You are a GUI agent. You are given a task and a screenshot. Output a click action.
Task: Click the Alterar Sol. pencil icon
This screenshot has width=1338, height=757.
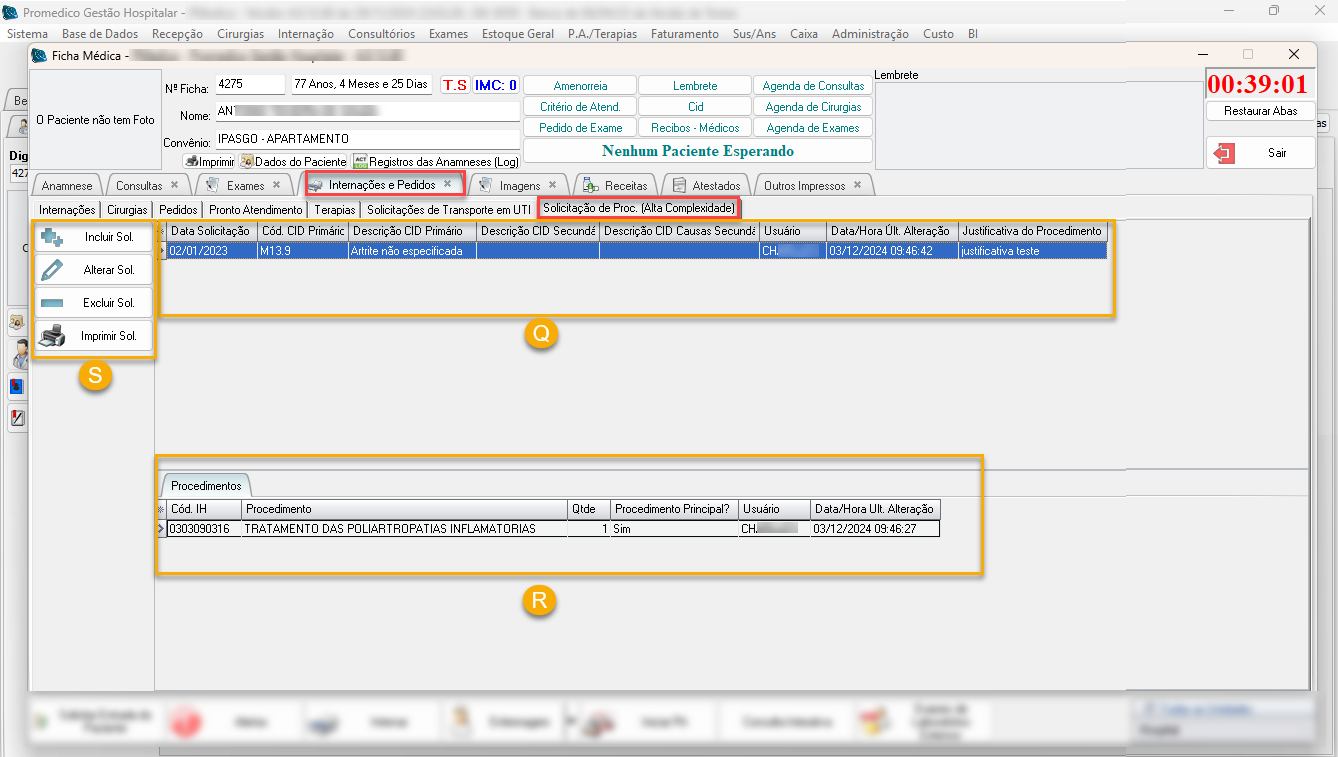click(52, 270)
